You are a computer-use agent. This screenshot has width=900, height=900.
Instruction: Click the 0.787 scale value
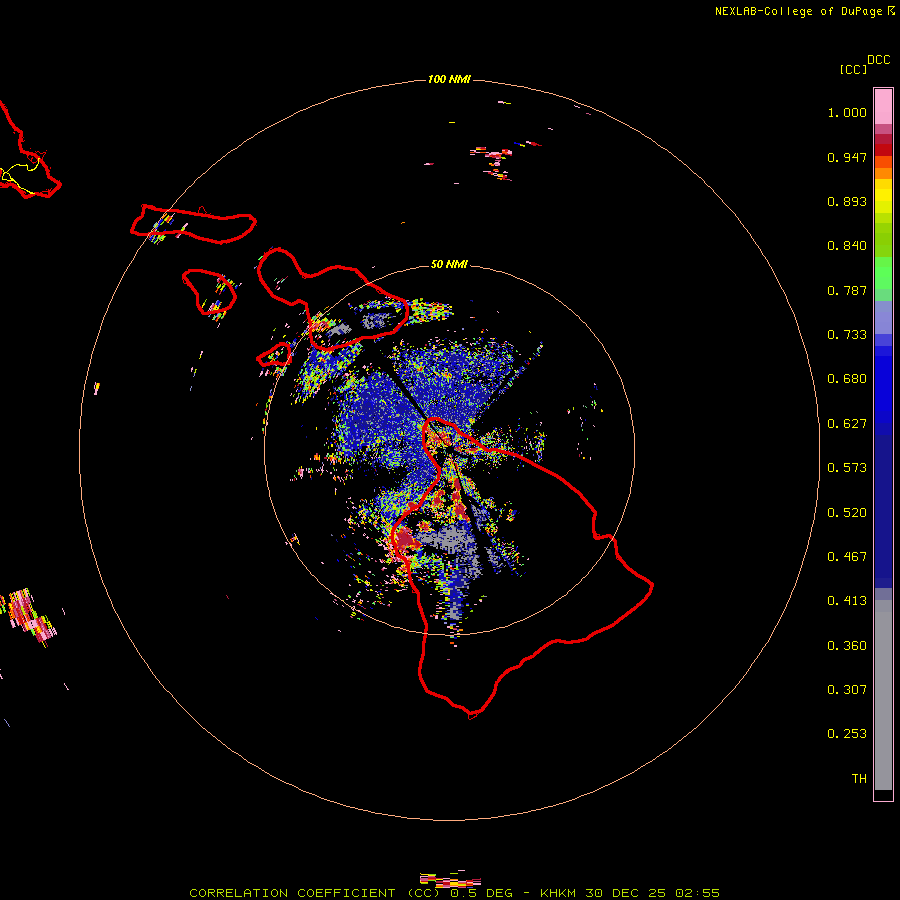tap(847, 290)
